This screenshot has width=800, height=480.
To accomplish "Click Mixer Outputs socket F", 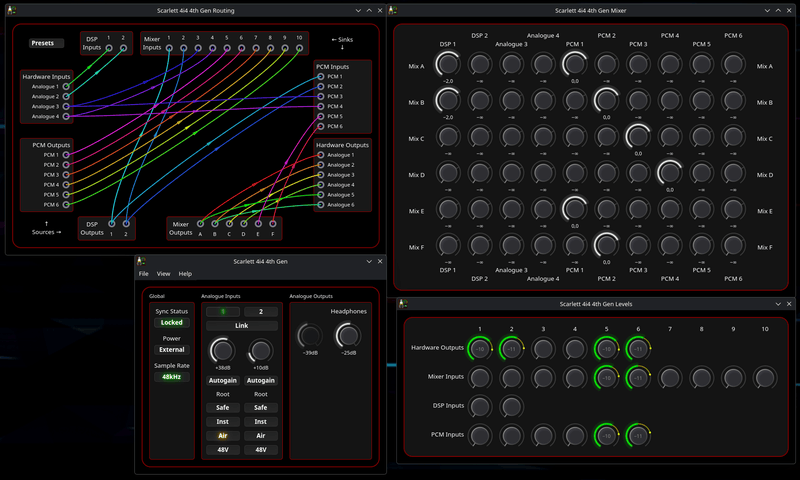I will point(273,223).
